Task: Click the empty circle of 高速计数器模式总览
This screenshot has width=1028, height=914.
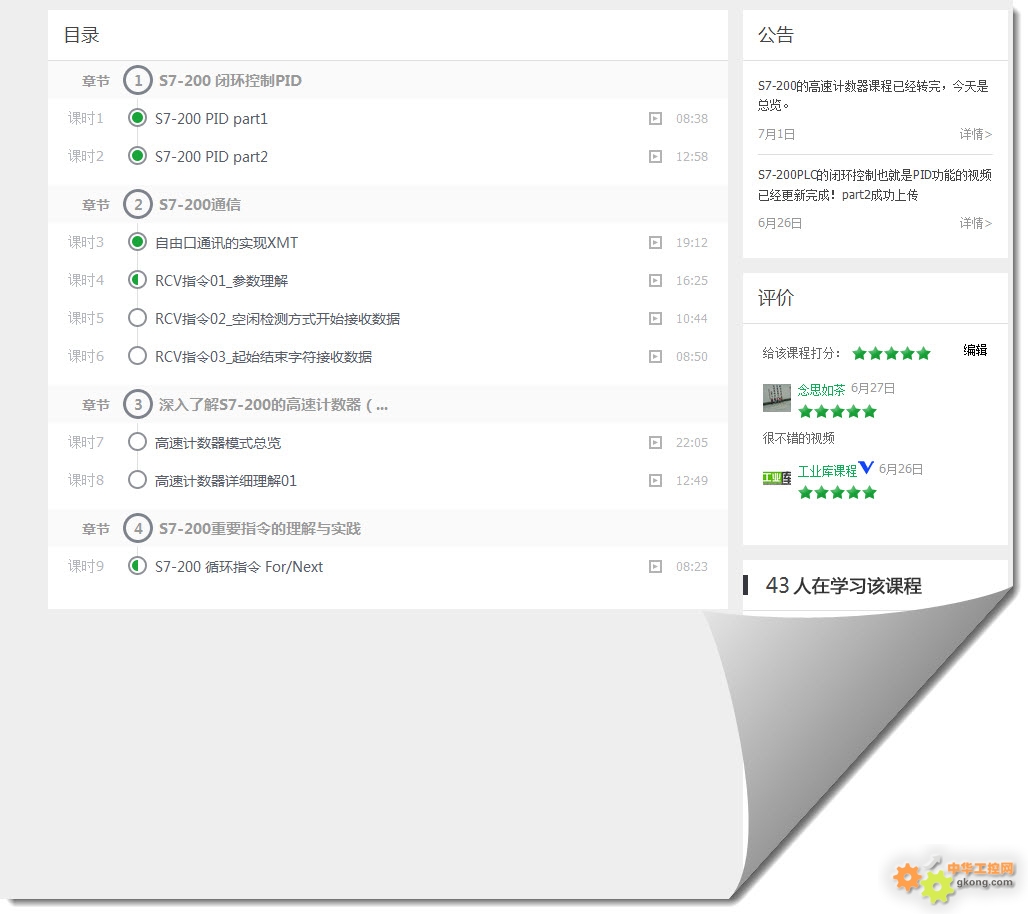Action: 137,442
